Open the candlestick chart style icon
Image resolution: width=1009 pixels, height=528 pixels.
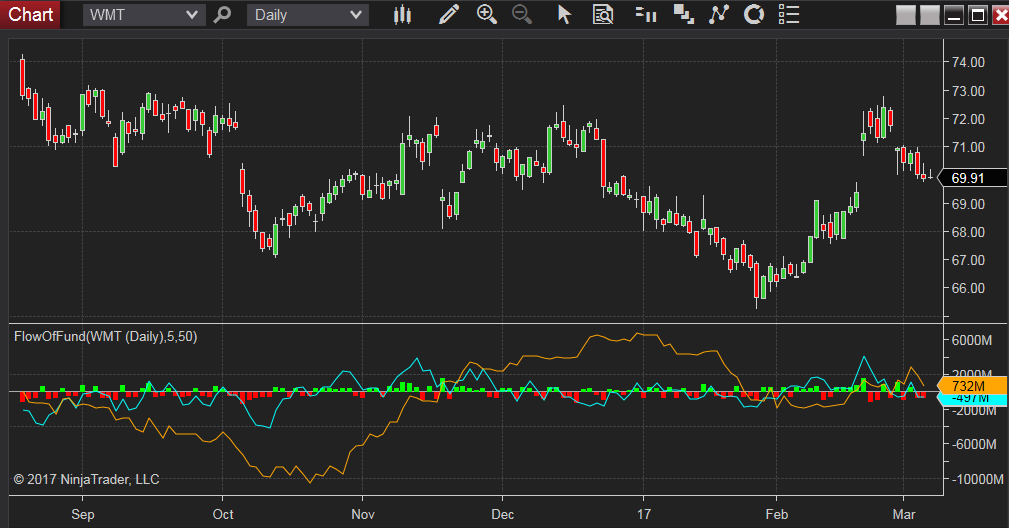(402, 14)
